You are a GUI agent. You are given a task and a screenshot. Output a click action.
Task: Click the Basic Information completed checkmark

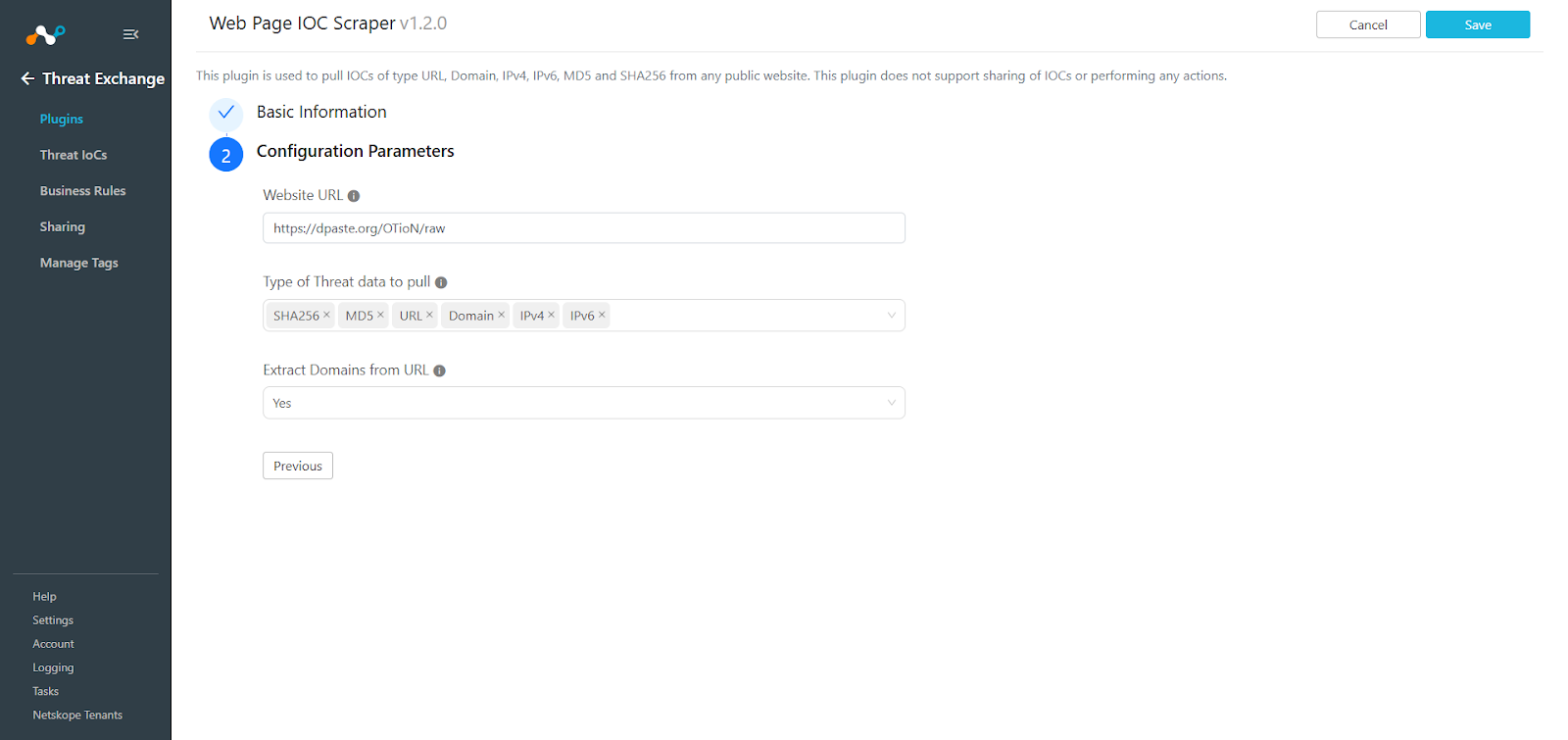point(225,114)
